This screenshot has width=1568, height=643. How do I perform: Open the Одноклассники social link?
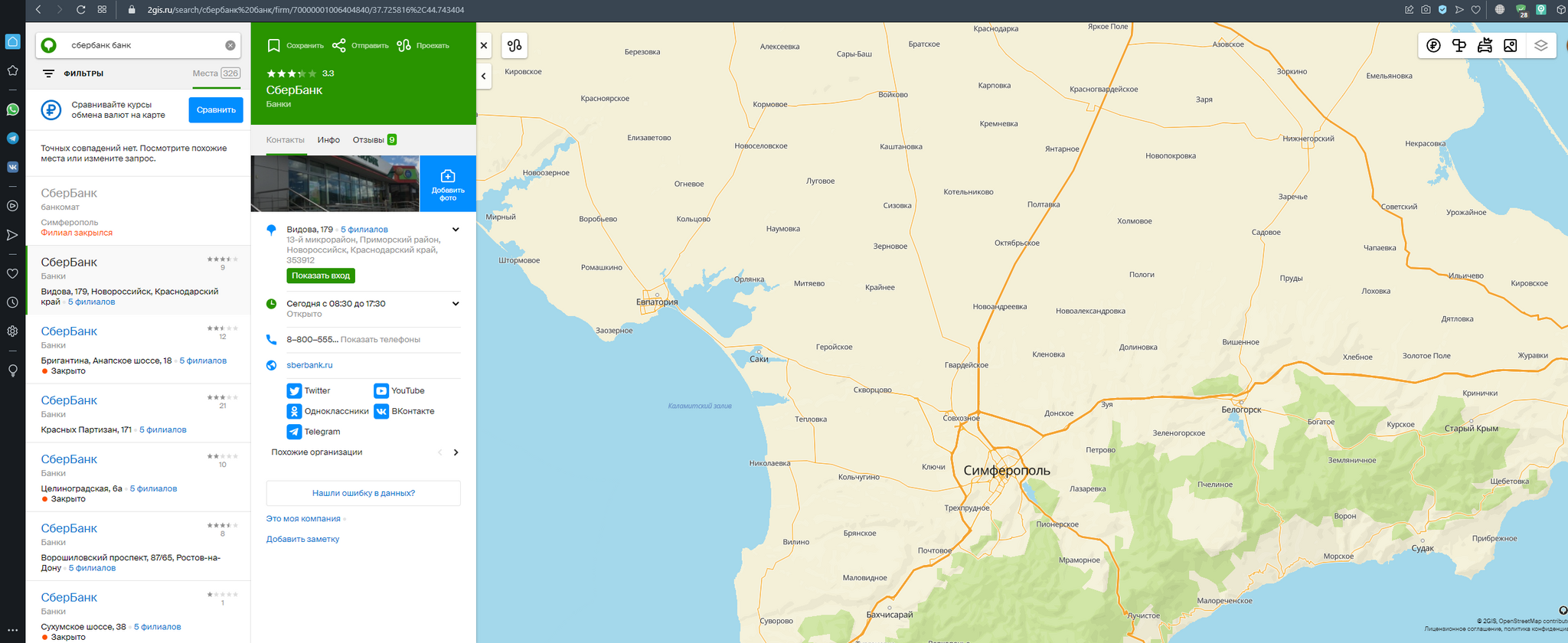click(x=328, y=411)
